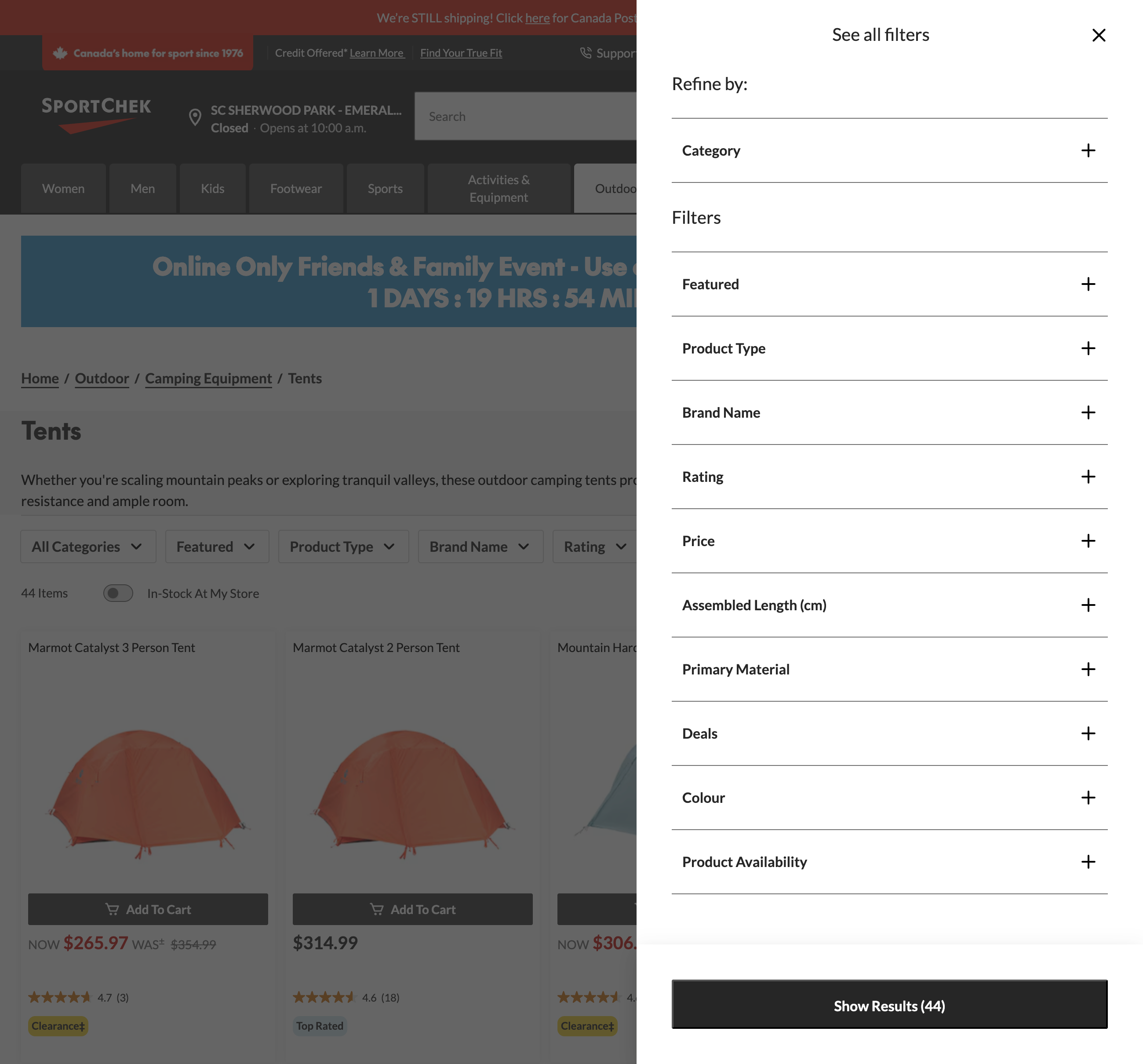Screen dimensions: 1143x1064
Task: Close the See all filters panel
Action: tap(1099, 35)
